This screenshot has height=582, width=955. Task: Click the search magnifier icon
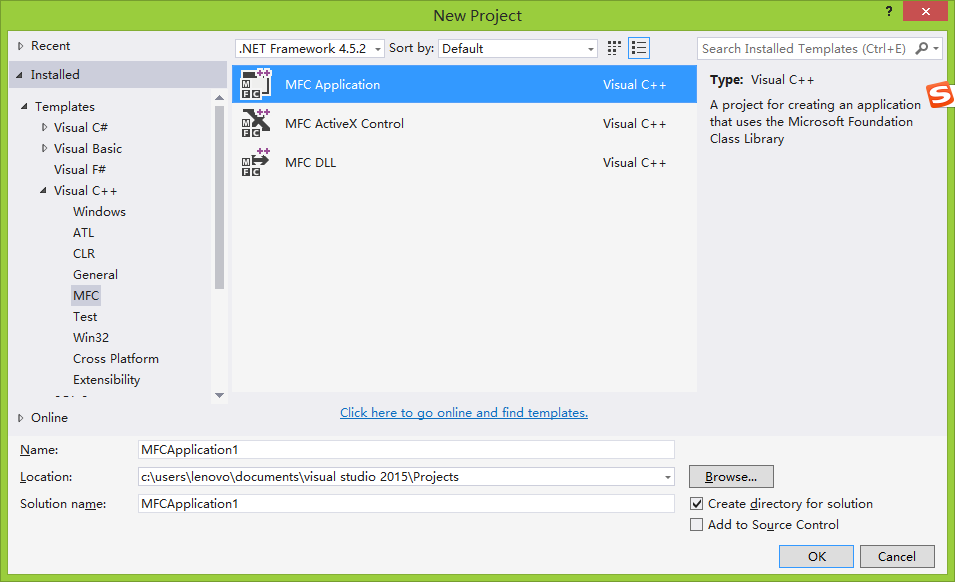[x=922, y=48]
